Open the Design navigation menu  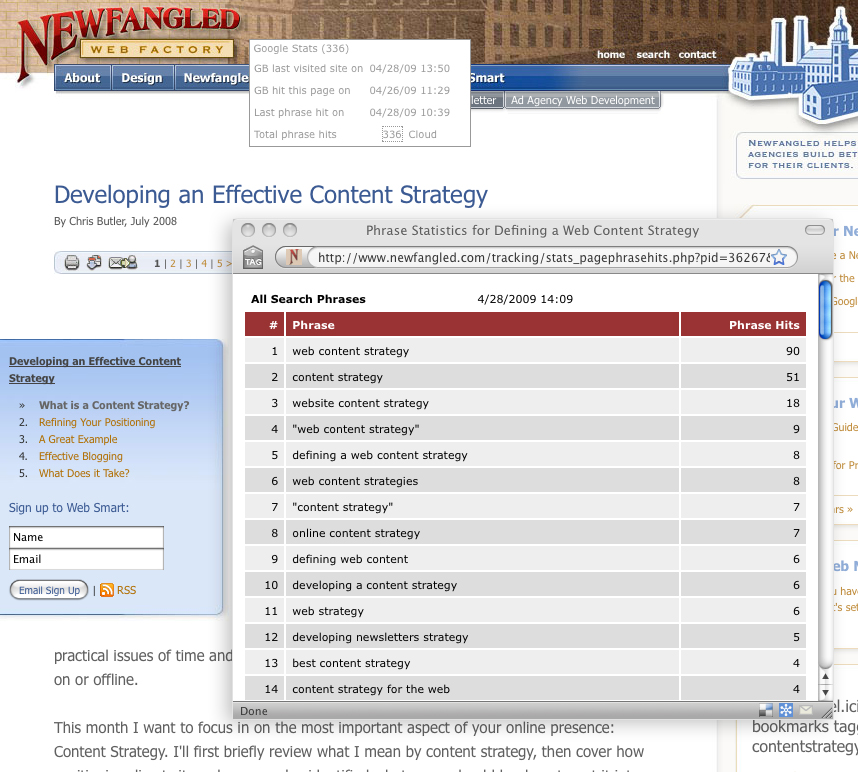pos(142,78)
